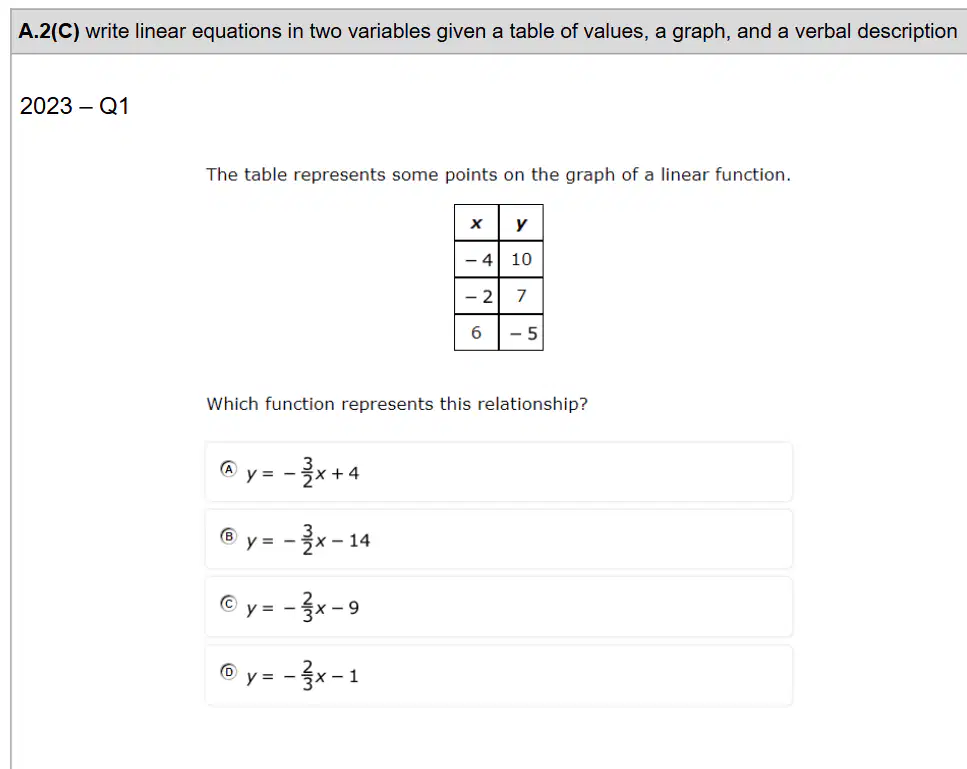Screen dimensions: 967x769
Task: Select answer choice A radio circle
Action: click(x=228, y=469)
